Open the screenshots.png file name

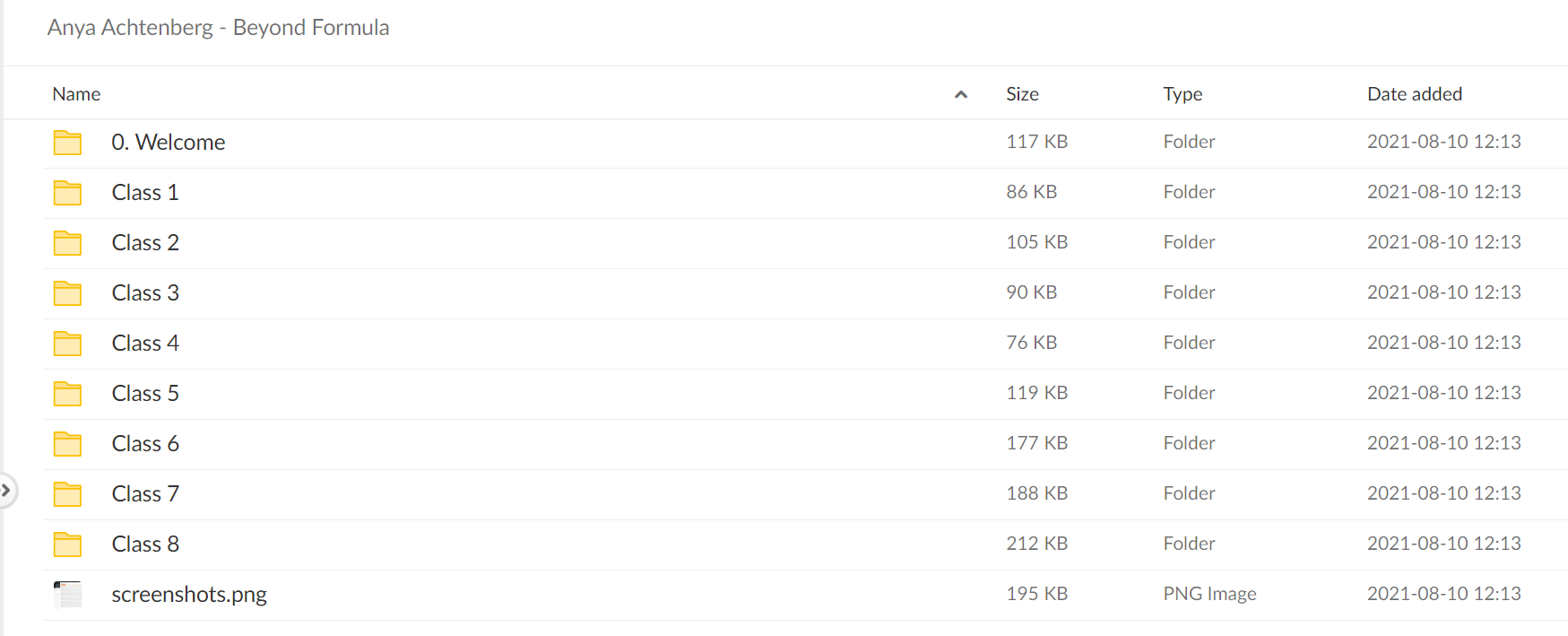tap(189, 595)
